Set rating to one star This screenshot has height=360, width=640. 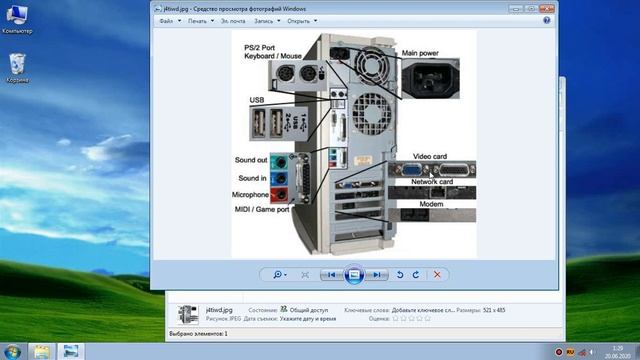(395, 318)
